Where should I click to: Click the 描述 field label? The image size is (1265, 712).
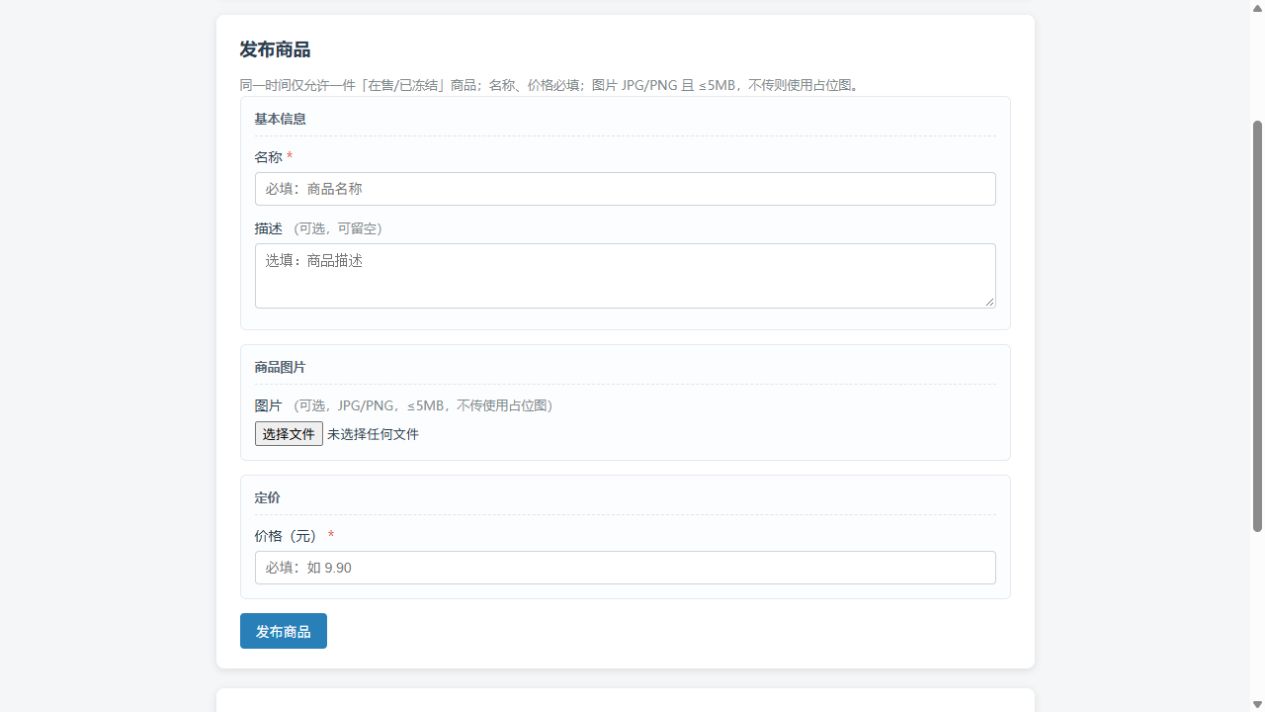[268, 229]
